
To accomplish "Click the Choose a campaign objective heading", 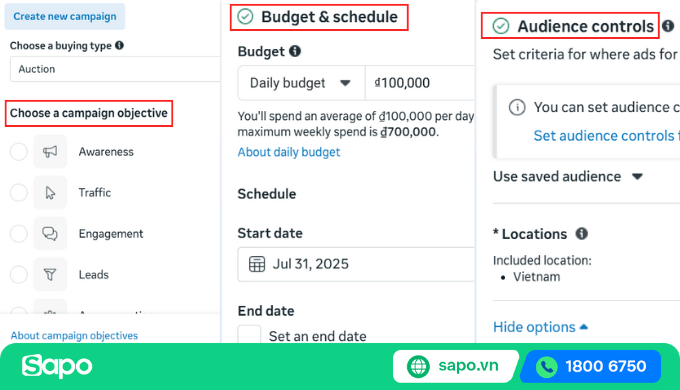I will [x=88, y=113].
